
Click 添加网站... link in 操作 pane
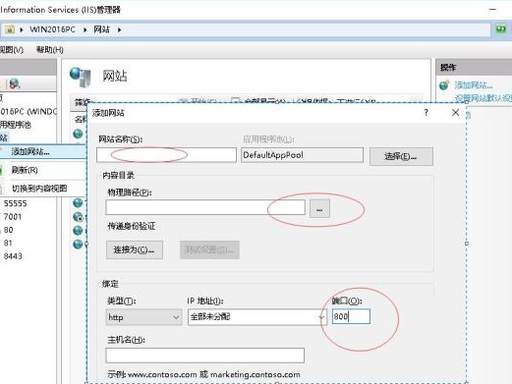[x=473, y=85]
